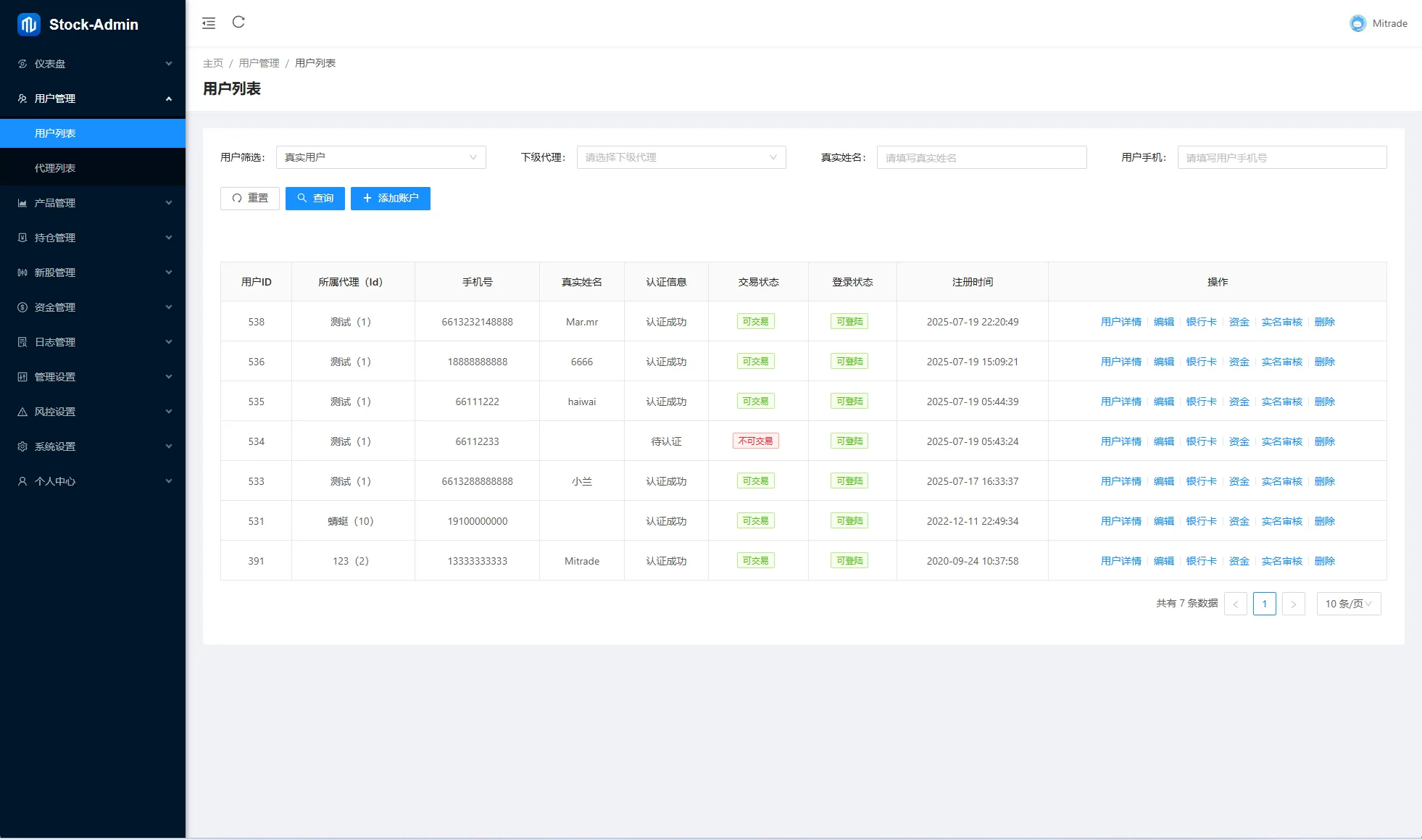
Task: Click the page refresh icon
Action: pyautogui.click(x=238, y=22)
